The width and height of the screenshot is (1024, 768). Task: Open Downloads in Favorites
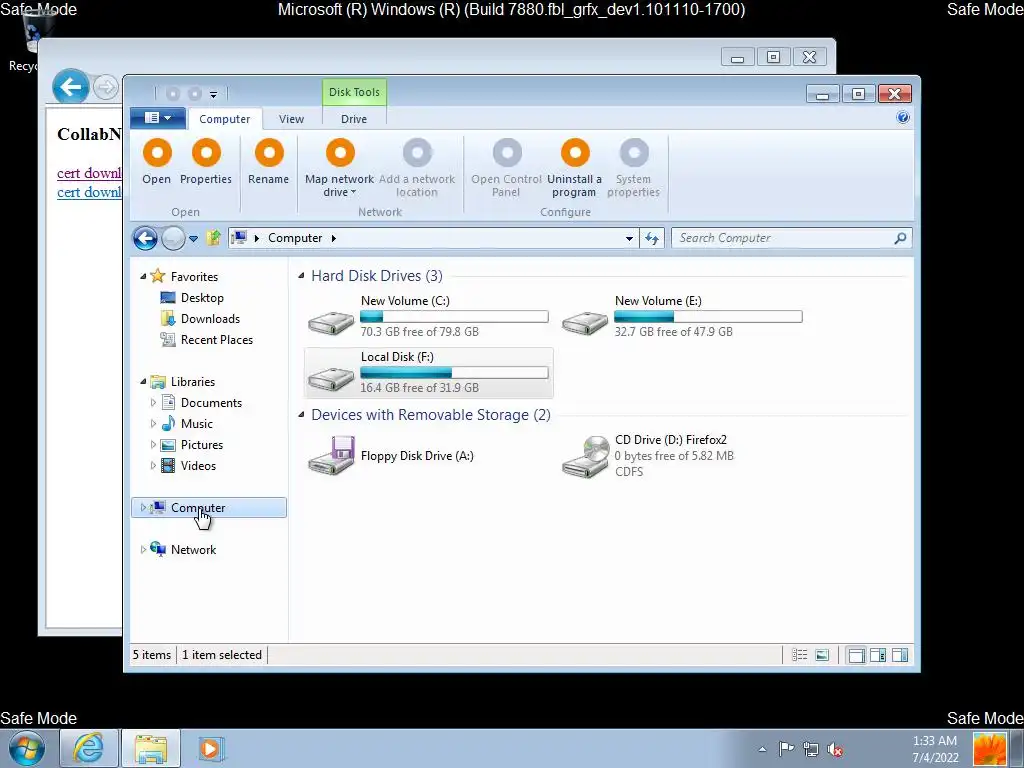210,319
